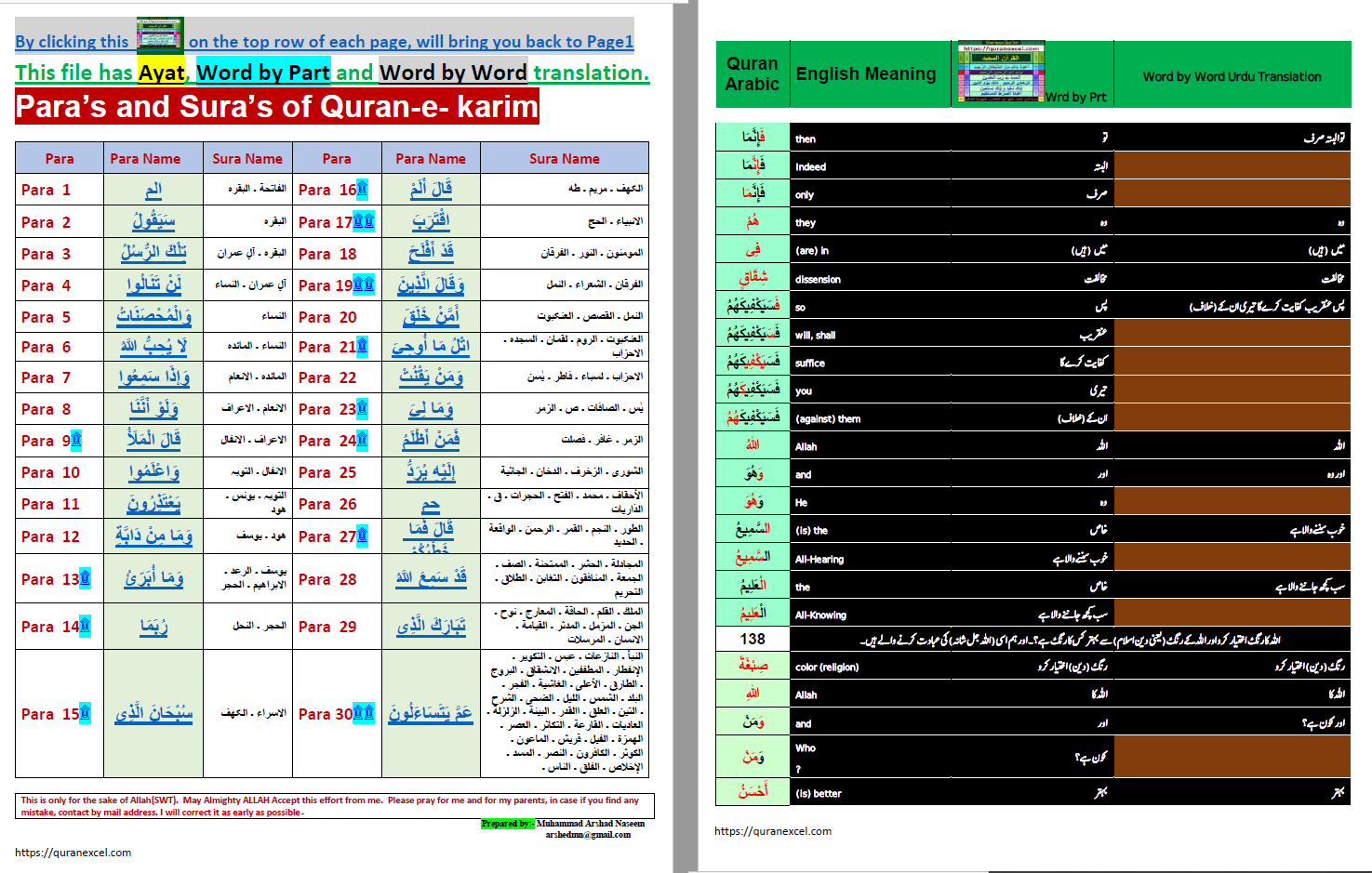
Task: Click the small page thumbnail after 'By clicking this'
Action: [160, 33]
